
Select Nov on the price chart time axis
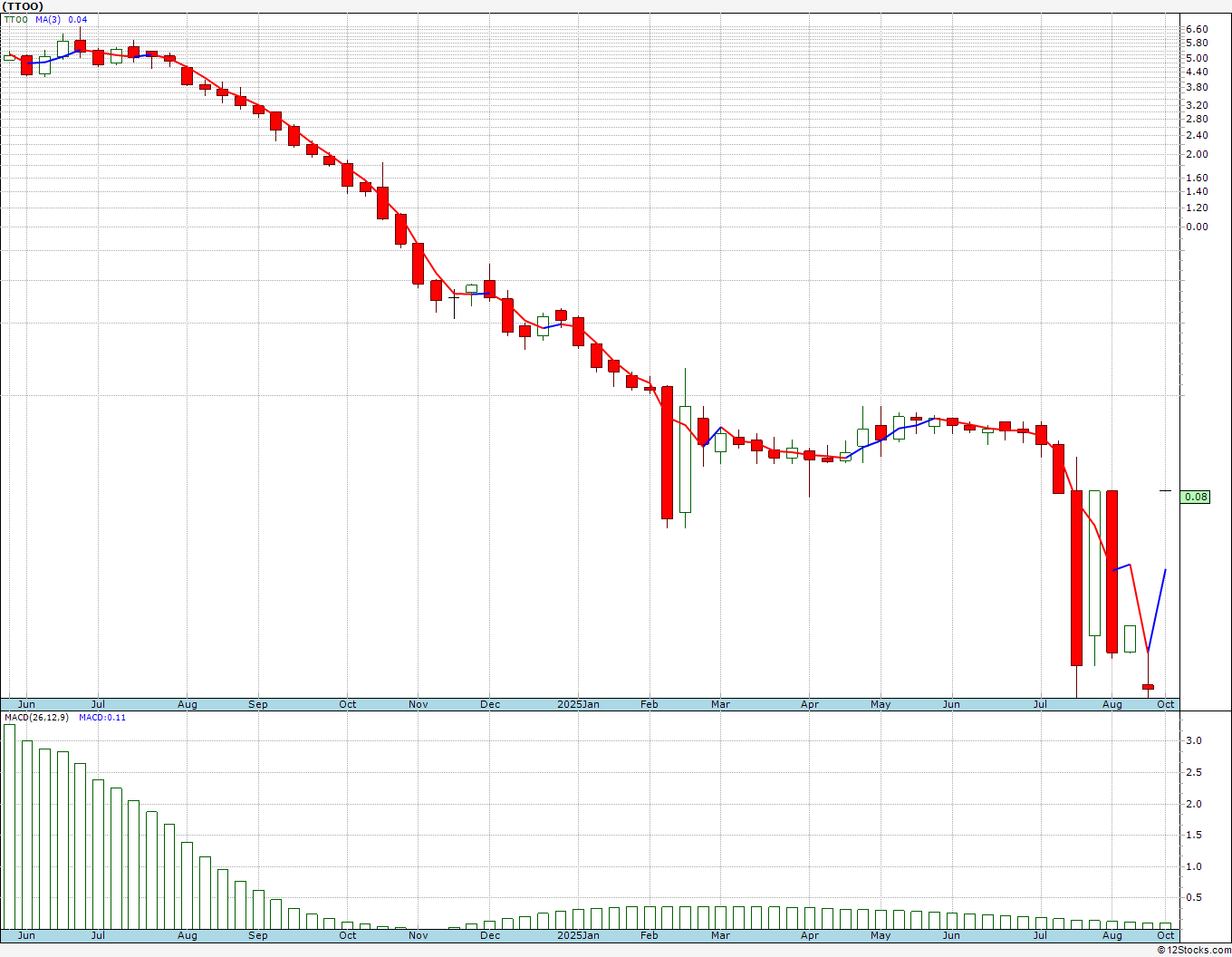tap(419, 704)
